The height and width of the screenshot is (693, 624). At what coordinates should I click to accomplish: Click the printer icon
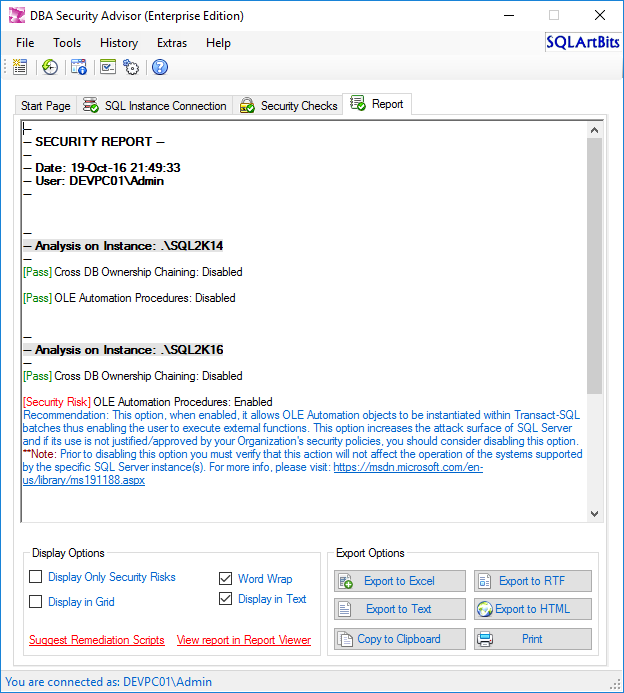[x=485, y=639]
